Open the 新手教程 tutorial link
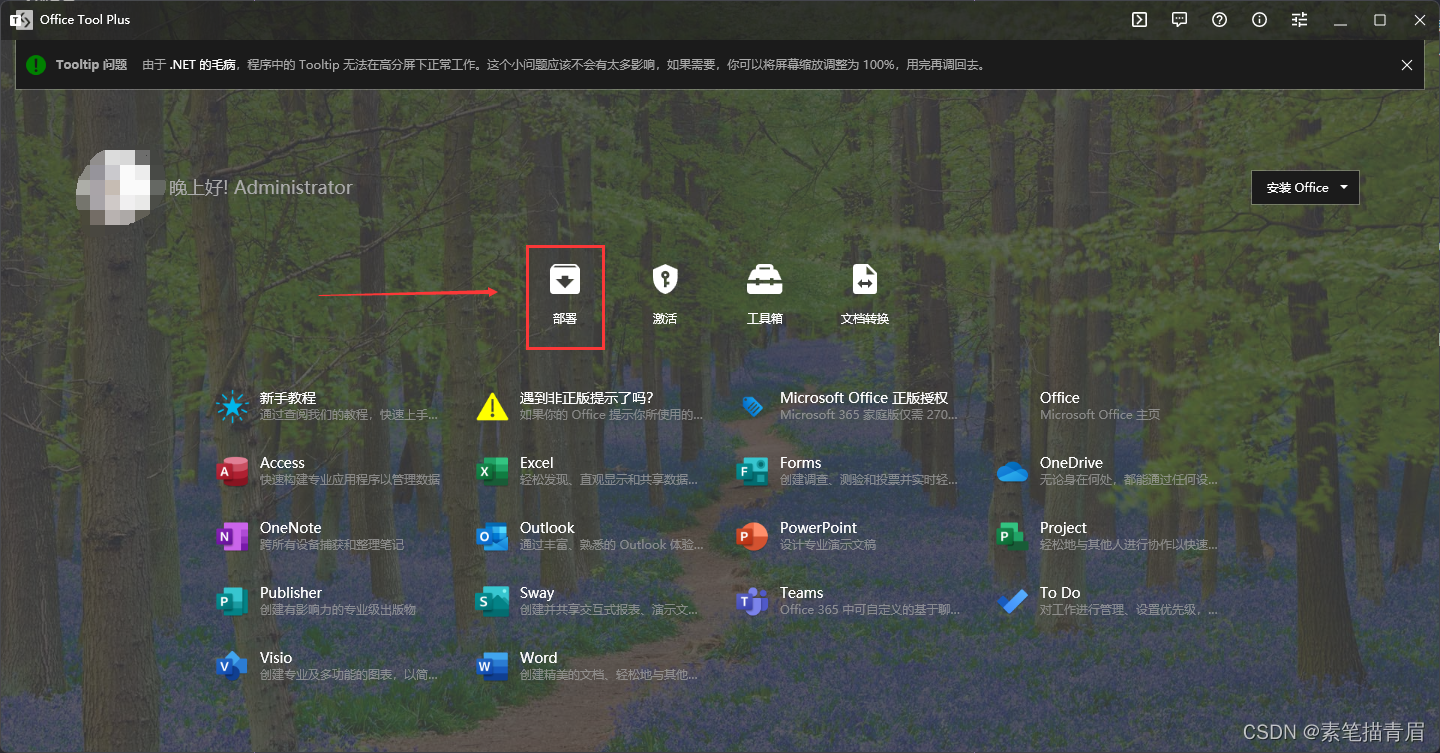The image size is (1440, 753). pos(288,398)
